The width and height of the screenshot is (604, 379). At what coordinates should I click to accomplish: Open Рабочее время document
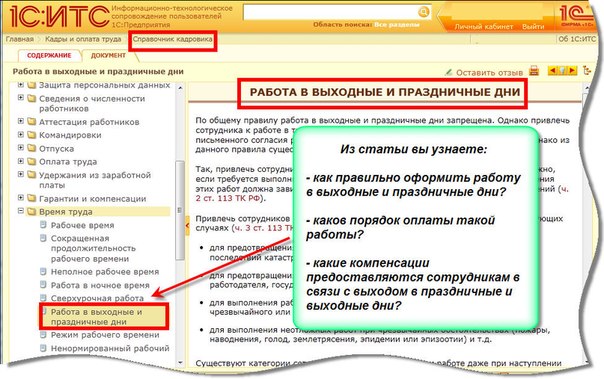point(82,225)
